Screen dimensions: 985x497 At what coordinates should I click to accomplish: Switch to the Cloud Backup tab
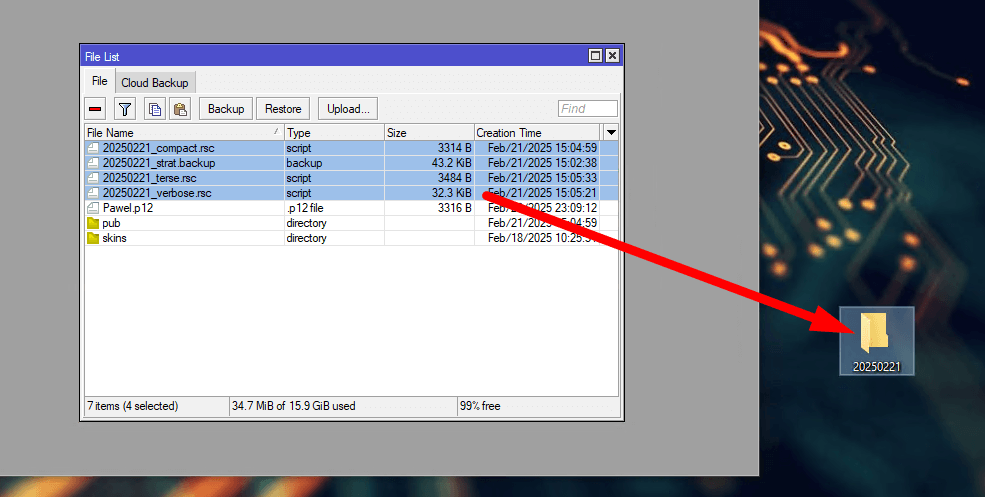click(x=155, y=83)
